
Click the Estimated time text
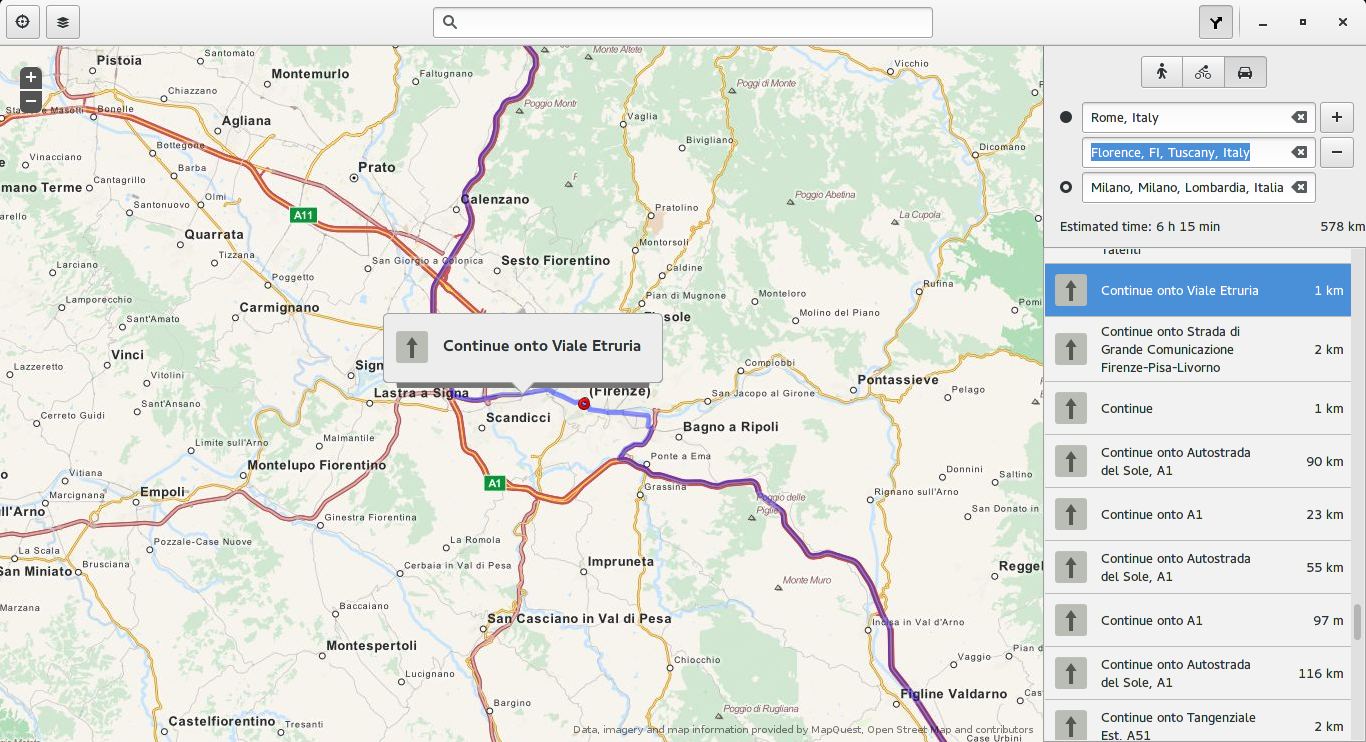tap(1140, 227)
